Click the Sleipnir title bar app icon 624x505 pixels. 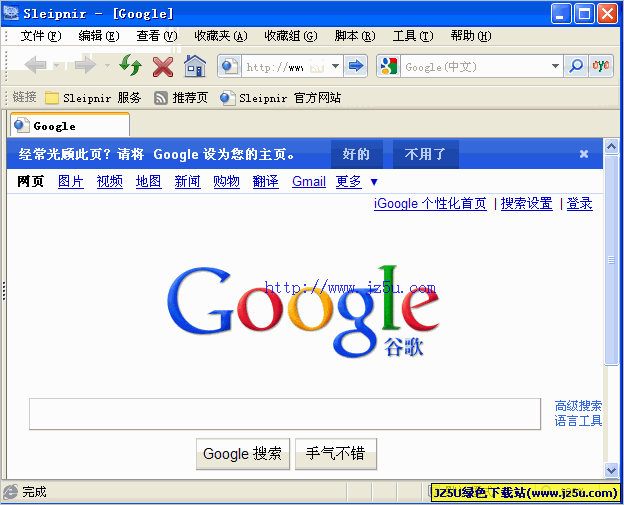tap(10, 13)
